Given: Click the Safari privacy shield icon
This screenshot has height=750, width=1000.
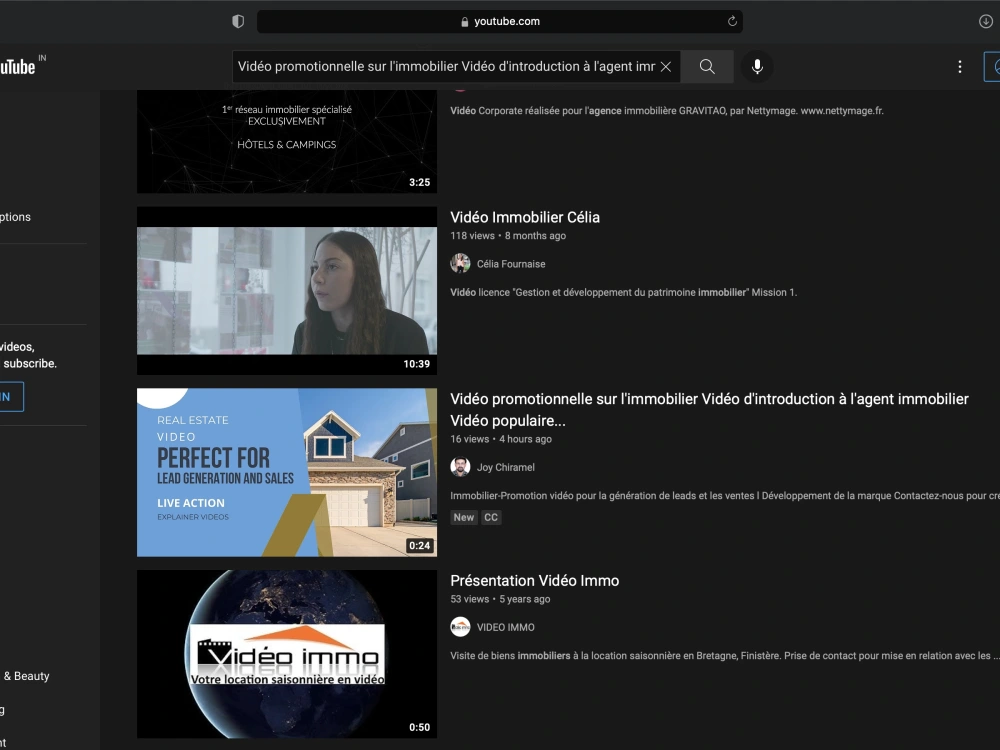Looking at the screenshot, I should pos(238,21).
